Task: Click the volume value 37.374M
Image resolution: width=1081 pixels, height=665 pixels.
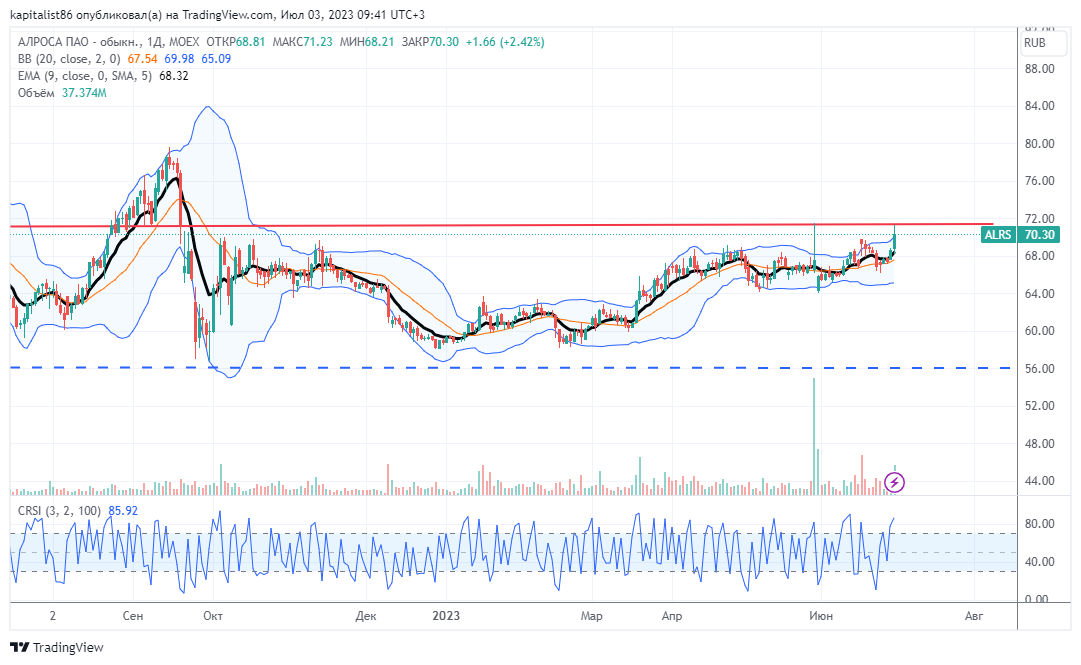Action: (84, 93)
